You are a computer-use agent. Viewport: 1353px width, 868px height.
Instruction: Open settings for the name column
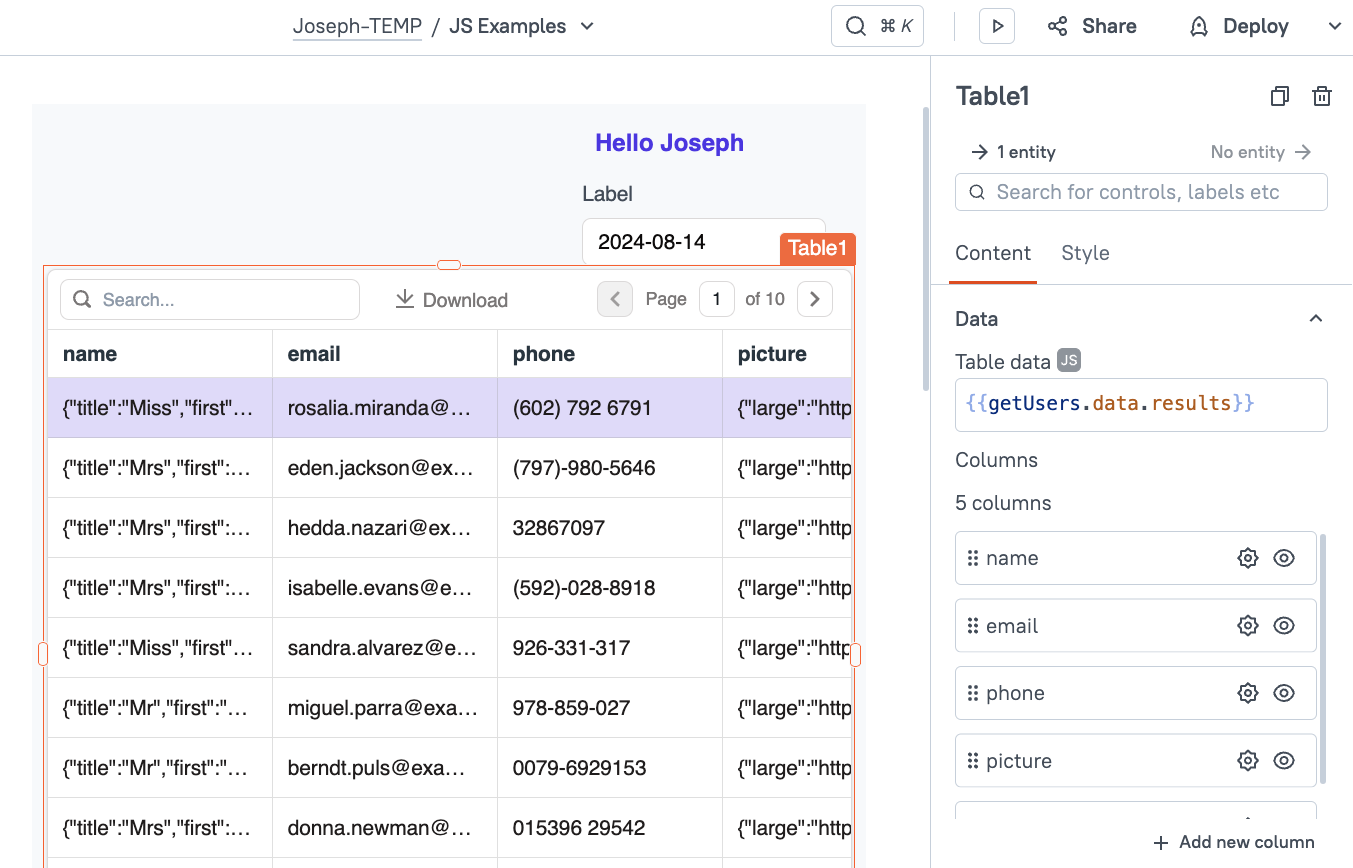(x=1247, y=557)
